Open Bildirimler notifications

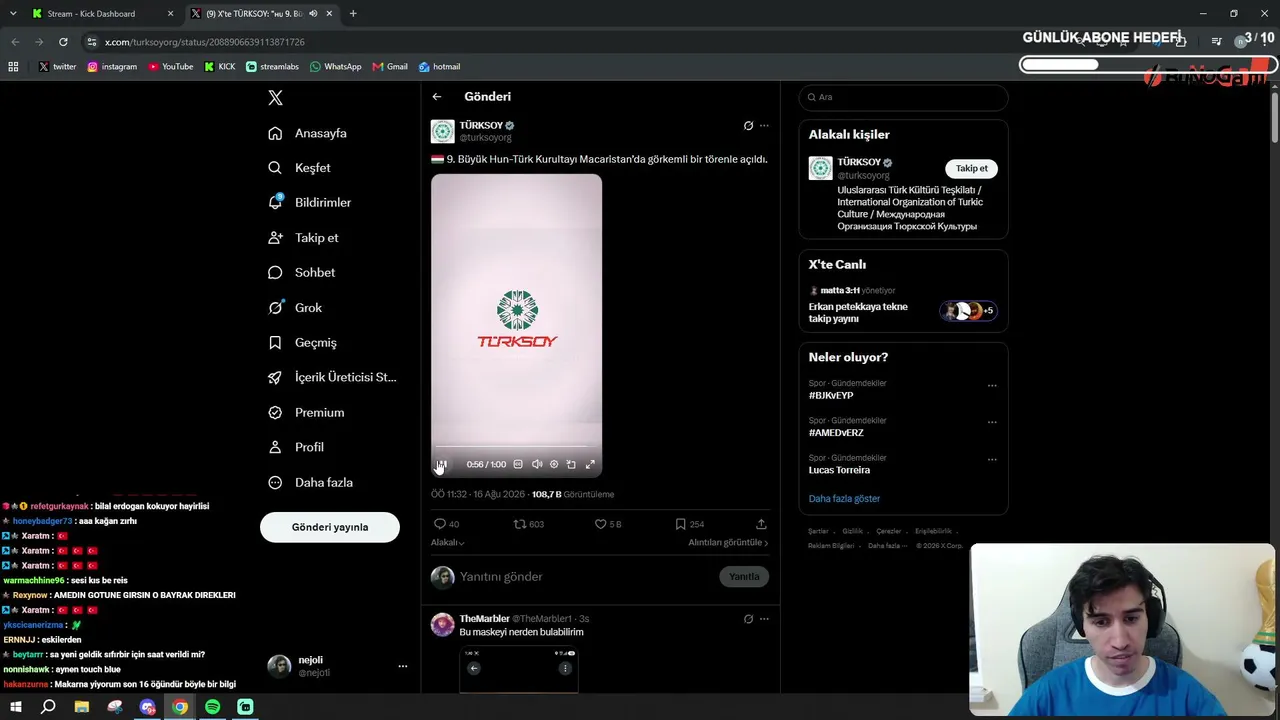click(310, 203)
